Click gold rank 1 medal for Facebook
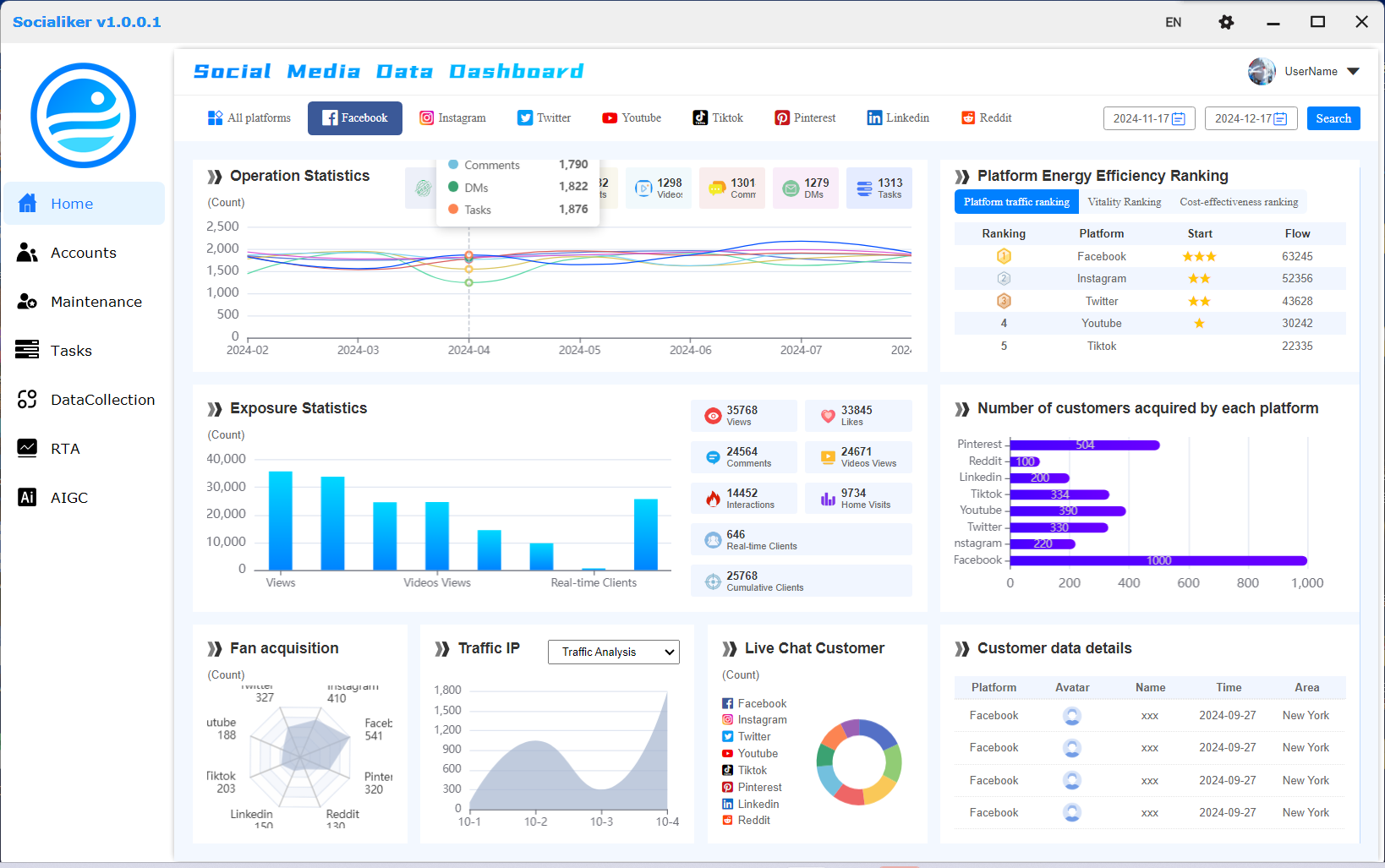1385x868 pixels. (1004, 256)
